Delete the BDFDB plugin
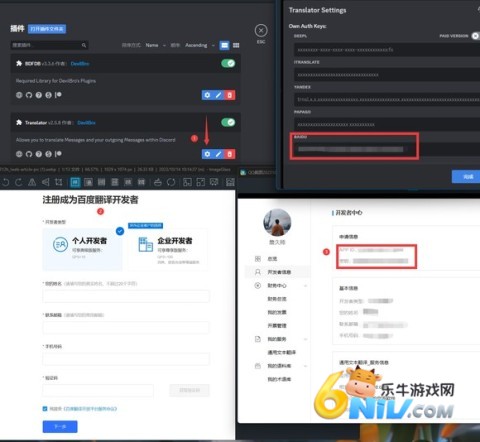Viewport: 480px width, 442px height. [x=230, y=95]
